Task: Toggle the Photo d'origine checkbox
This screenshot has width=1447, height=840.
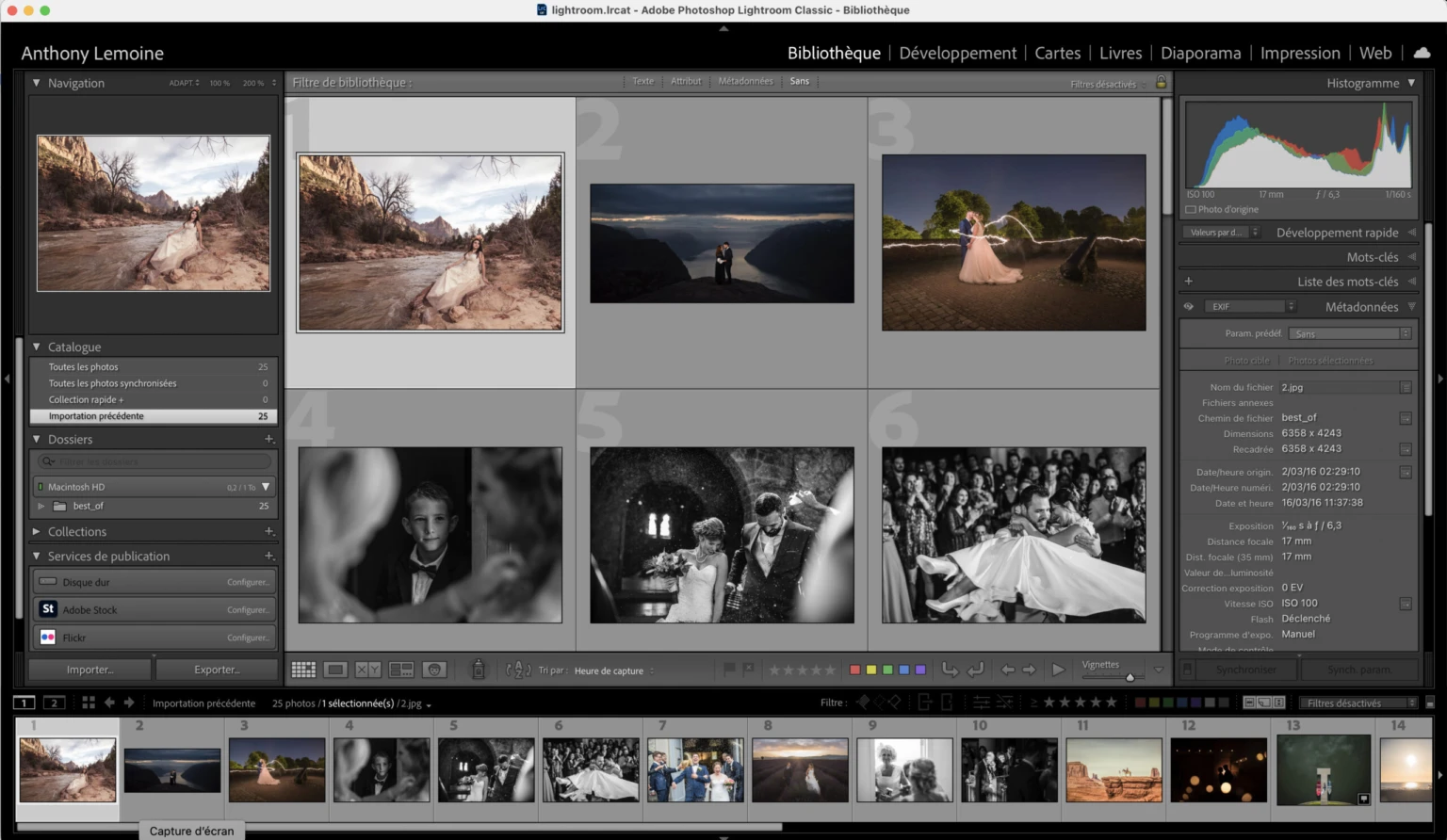Action: click(1191, 209)
